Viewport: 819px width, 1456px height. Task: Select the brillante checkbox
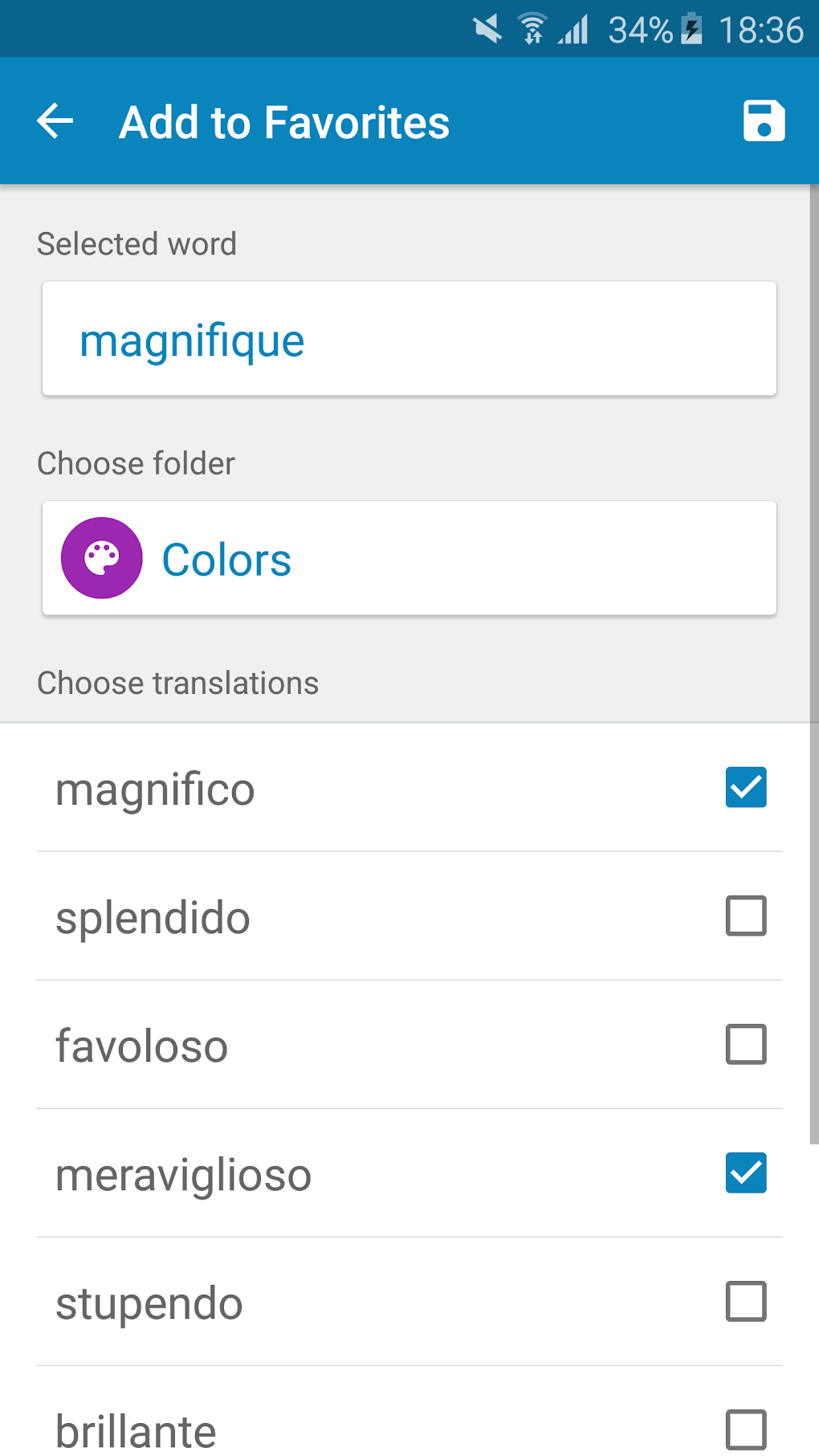click(746, 1429)
